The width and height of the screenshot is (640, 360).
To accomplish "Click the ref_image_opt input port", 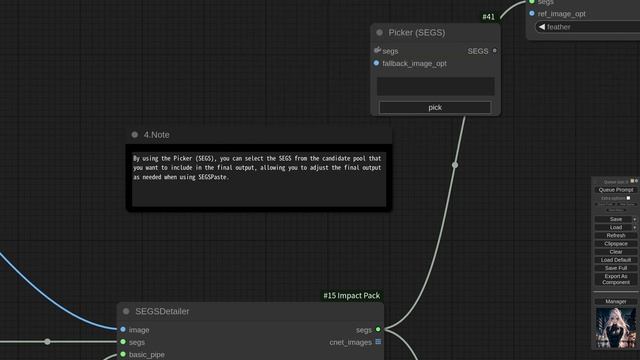I will pyautogui.click(x=532, y=13).
